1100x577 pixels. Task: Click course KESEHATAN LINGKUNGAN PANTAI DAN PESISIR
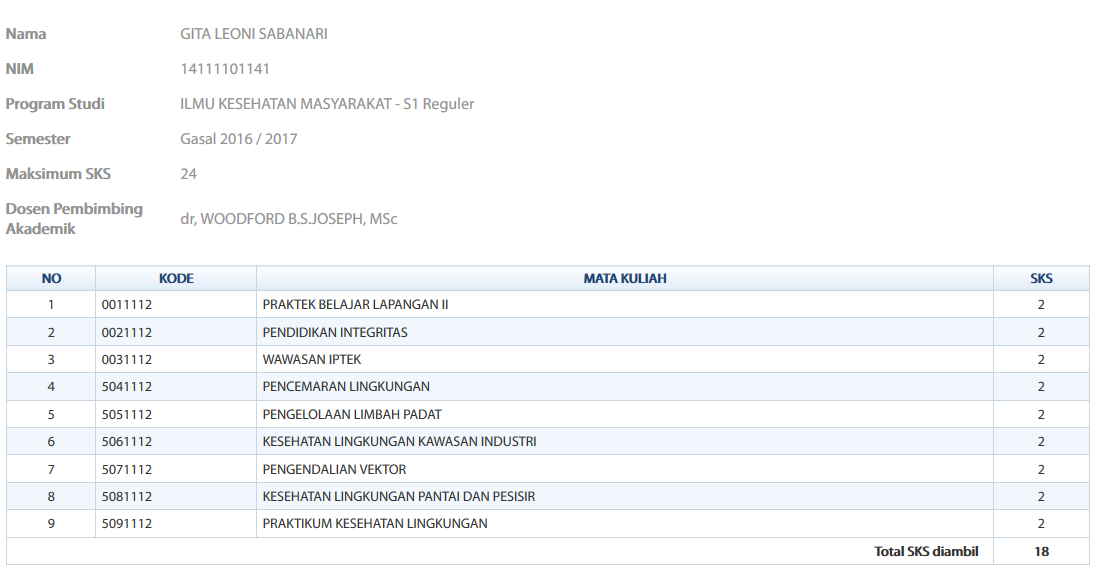(398, 496)
